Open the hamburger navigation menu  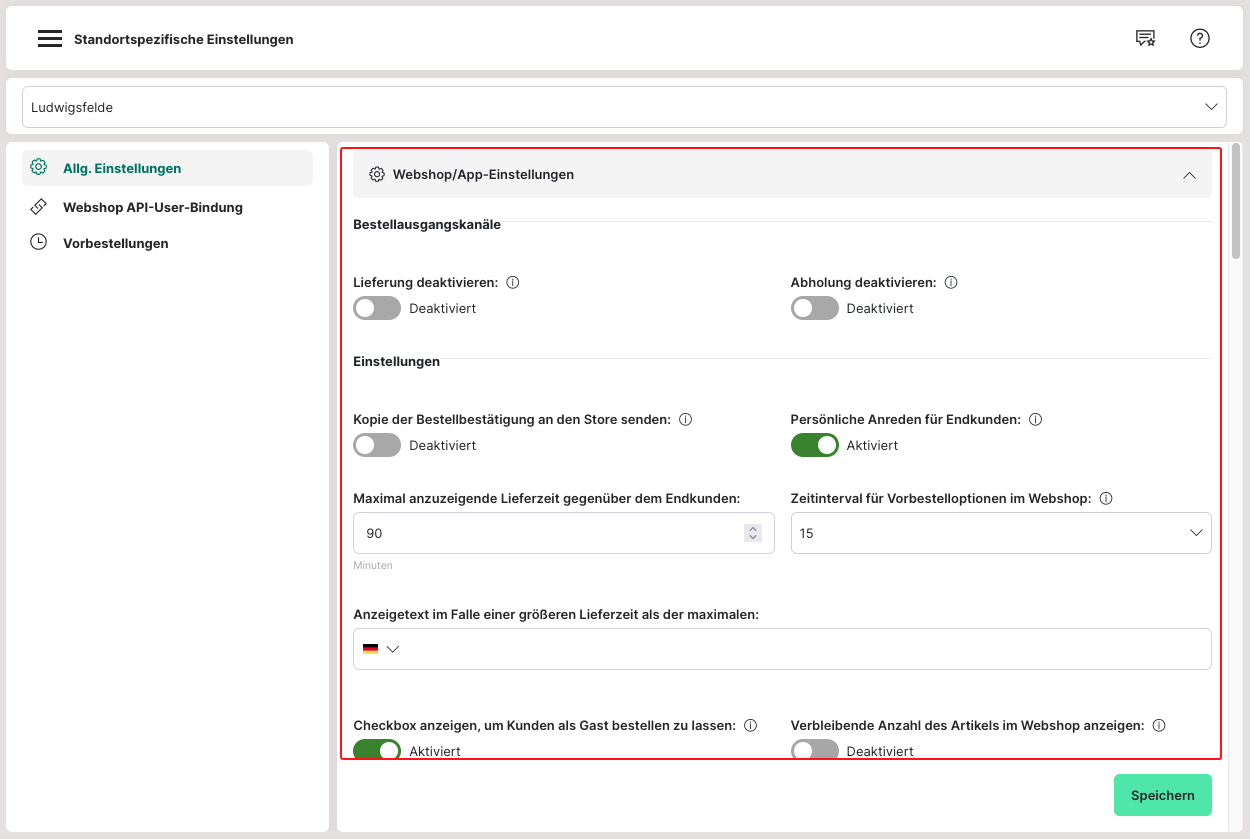tap(50, 39)
